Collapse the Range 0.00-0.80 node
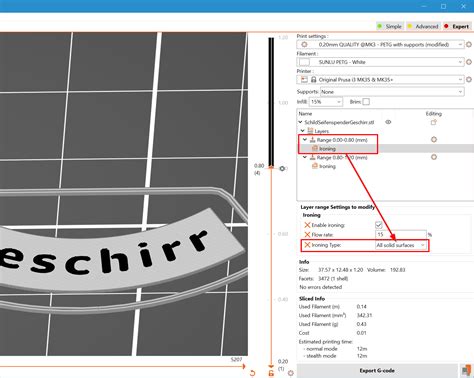 [305, 140]
